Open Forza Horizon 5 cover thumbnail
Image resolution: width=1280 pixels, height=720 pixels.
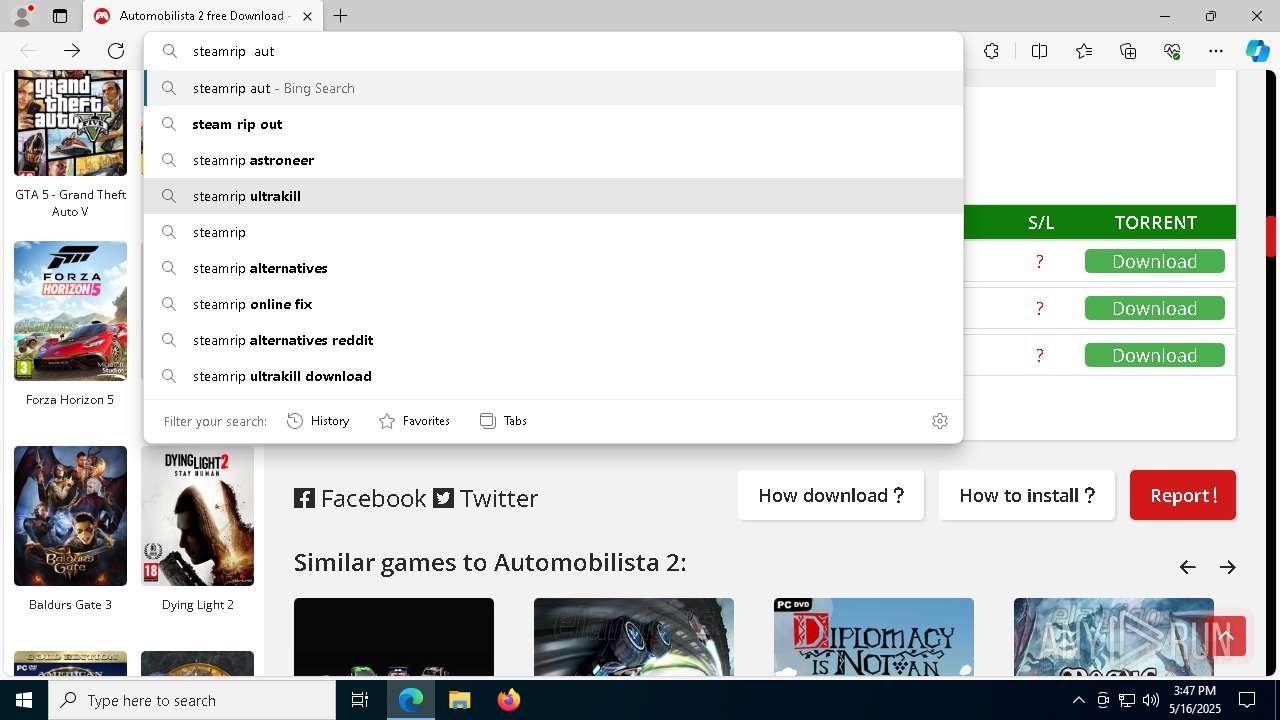tap(70, 310)
